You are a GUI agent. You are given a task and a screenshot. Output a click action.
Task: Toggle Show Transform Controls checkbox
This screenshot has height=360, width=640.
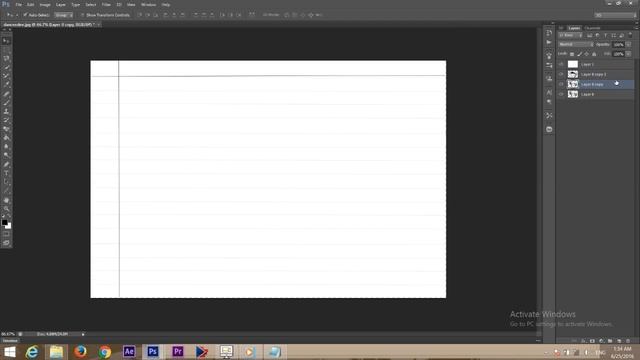(82, 15)
